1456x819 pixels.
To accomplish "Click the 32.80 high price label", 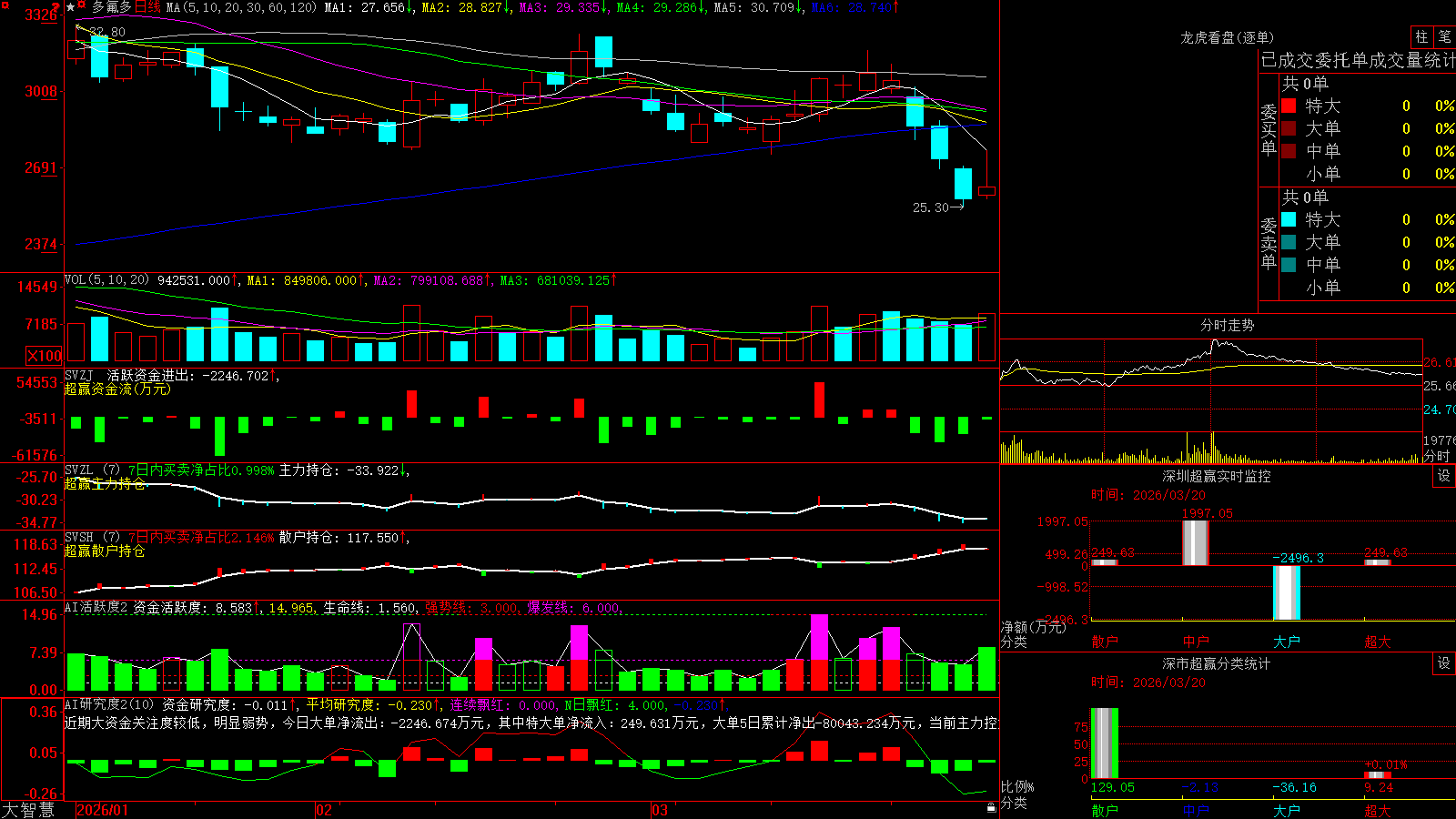I will 107,32.
